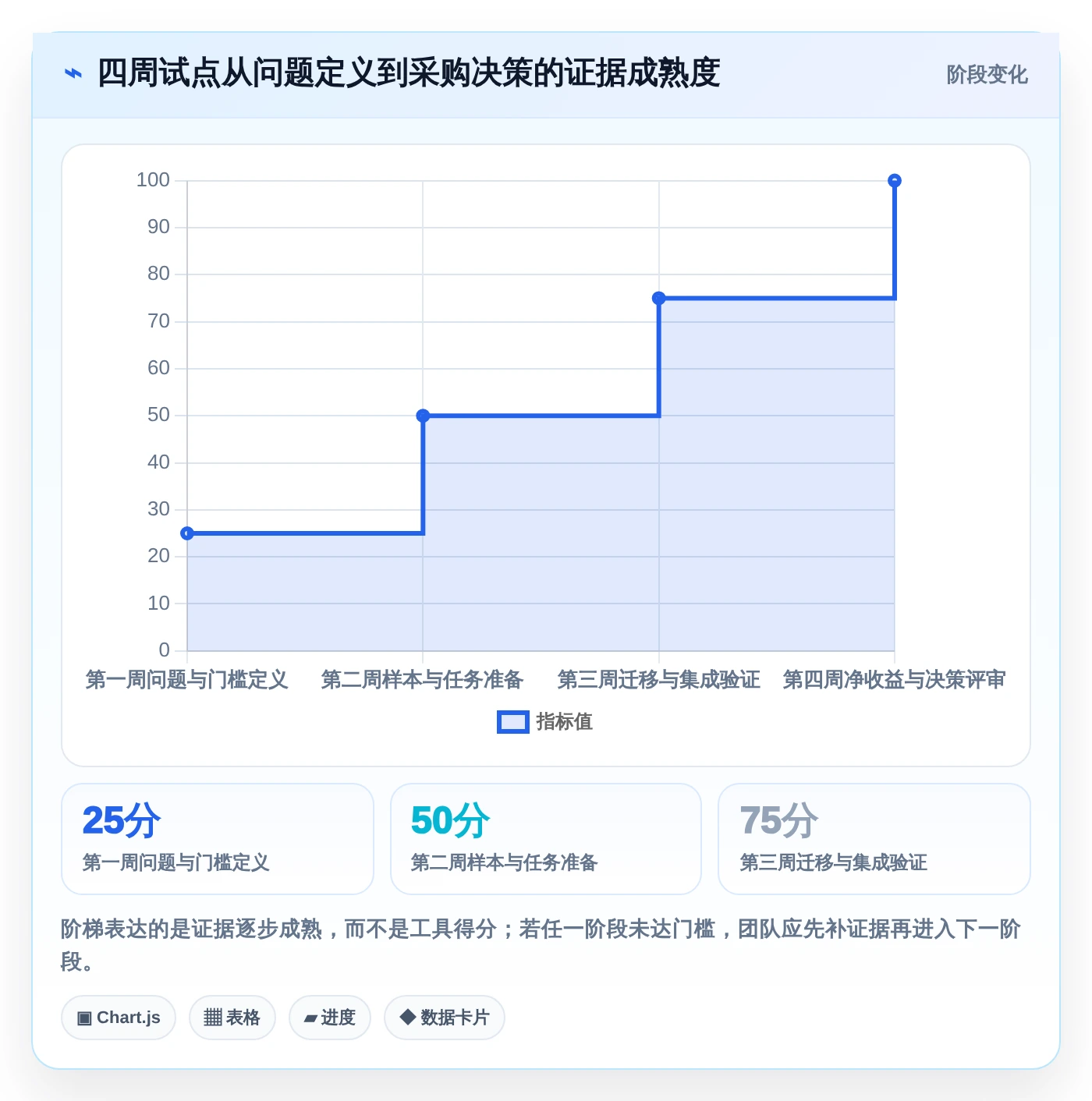1092x1101 pixels.
Task: Click x-axis label 第三周迁移与集成验证
Action: tap(659, 680)
